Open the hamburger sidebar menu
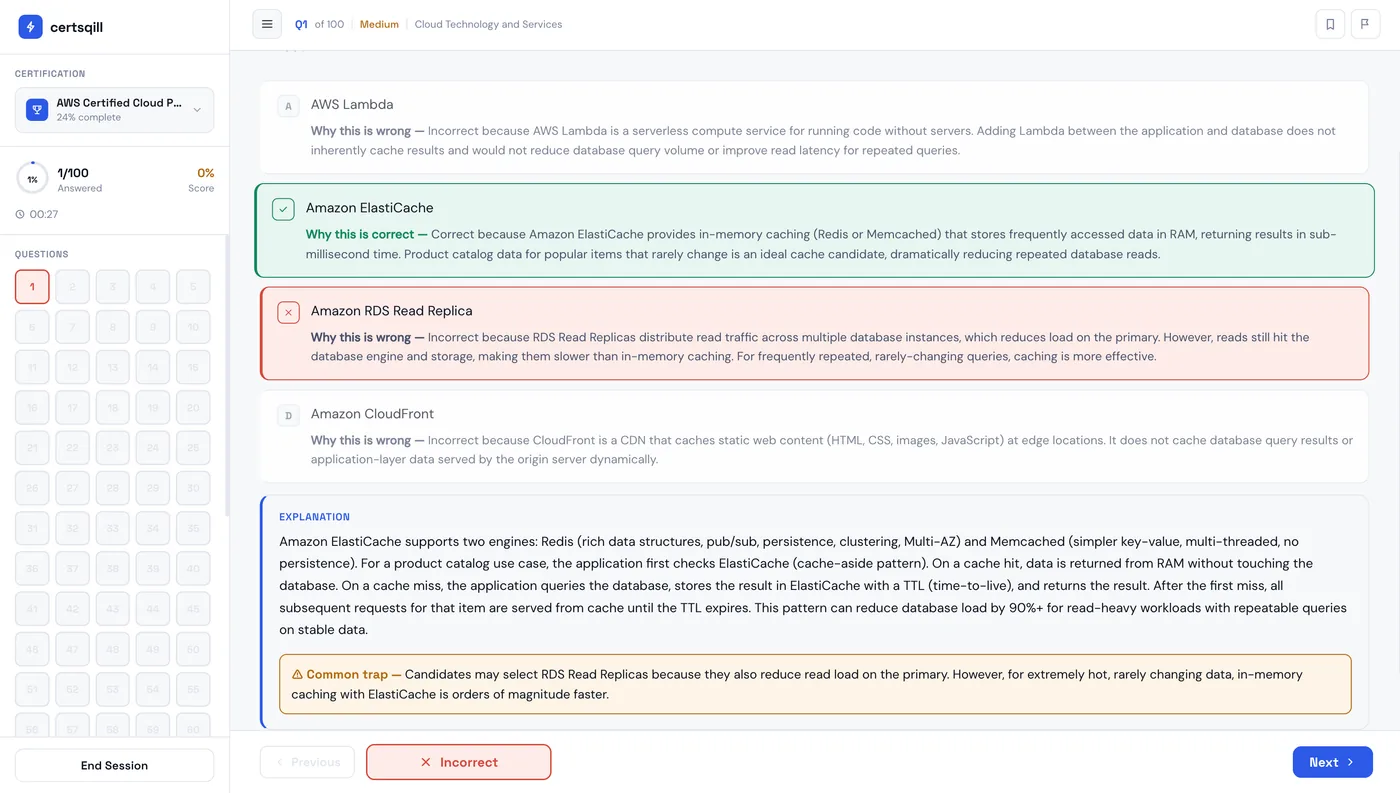 (x=267, y=24)
